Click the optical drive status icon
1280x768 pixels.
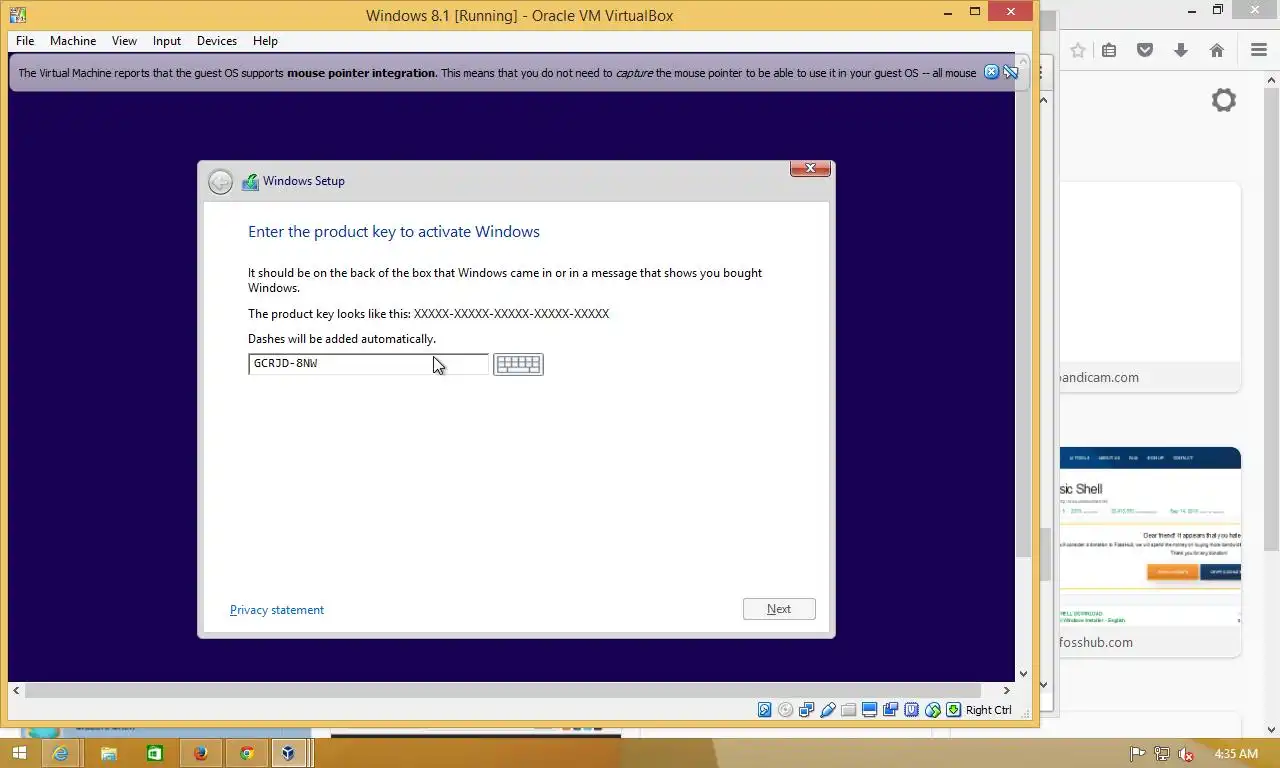click(785, 710)
